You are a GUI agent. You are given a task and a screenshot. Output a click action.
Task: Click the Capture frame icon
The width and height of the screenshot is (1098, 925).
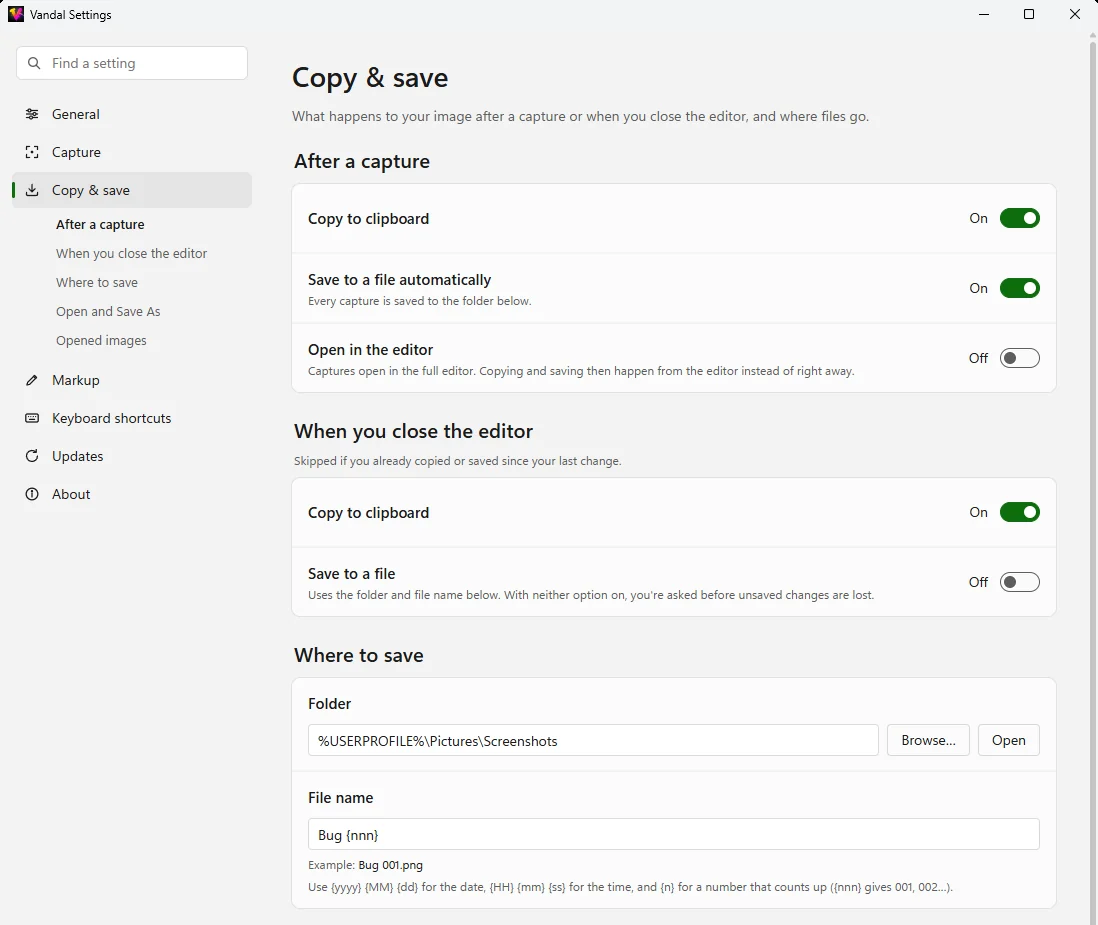pos(32,152)
